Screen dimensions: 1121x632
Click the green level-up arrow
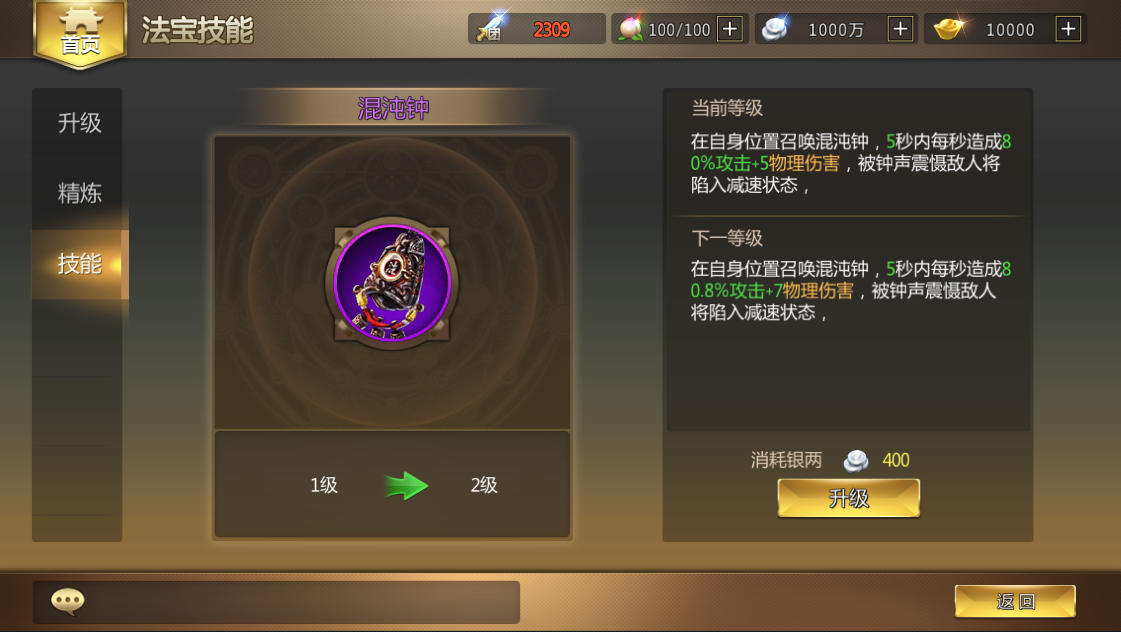(406, 485)
